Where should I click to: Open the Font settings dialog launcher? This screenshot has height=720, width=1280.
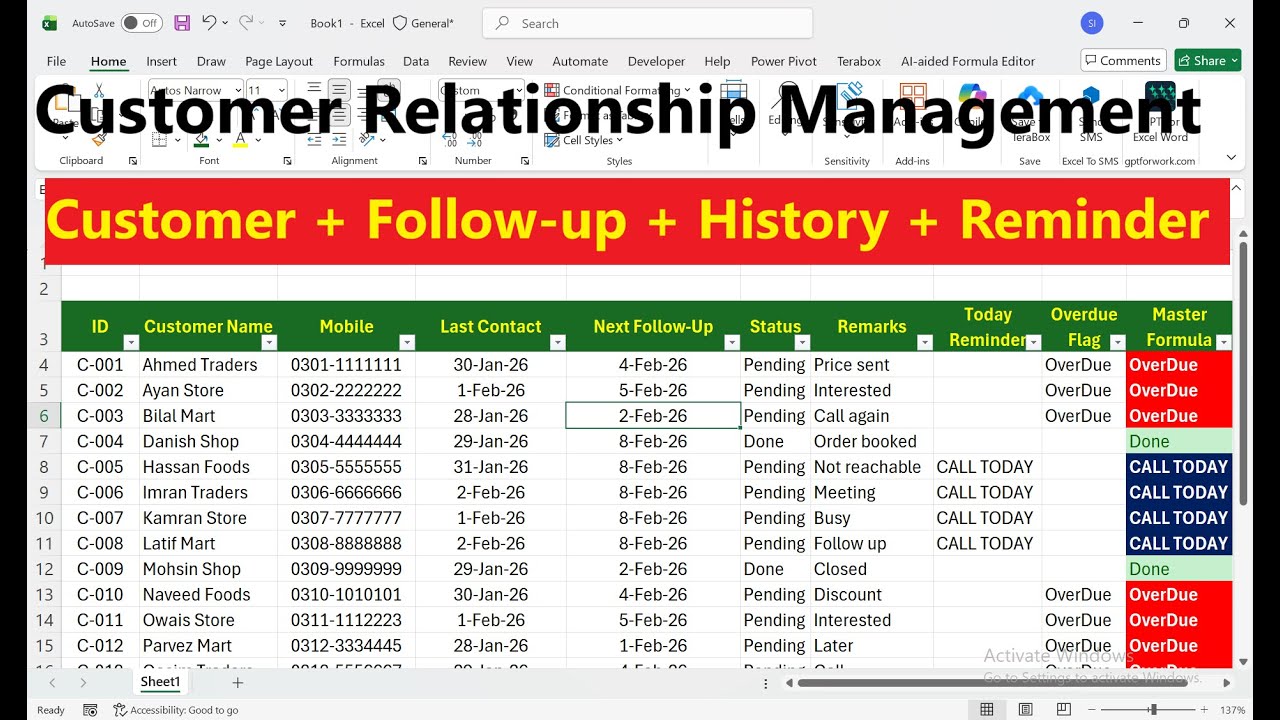[288, 161]
